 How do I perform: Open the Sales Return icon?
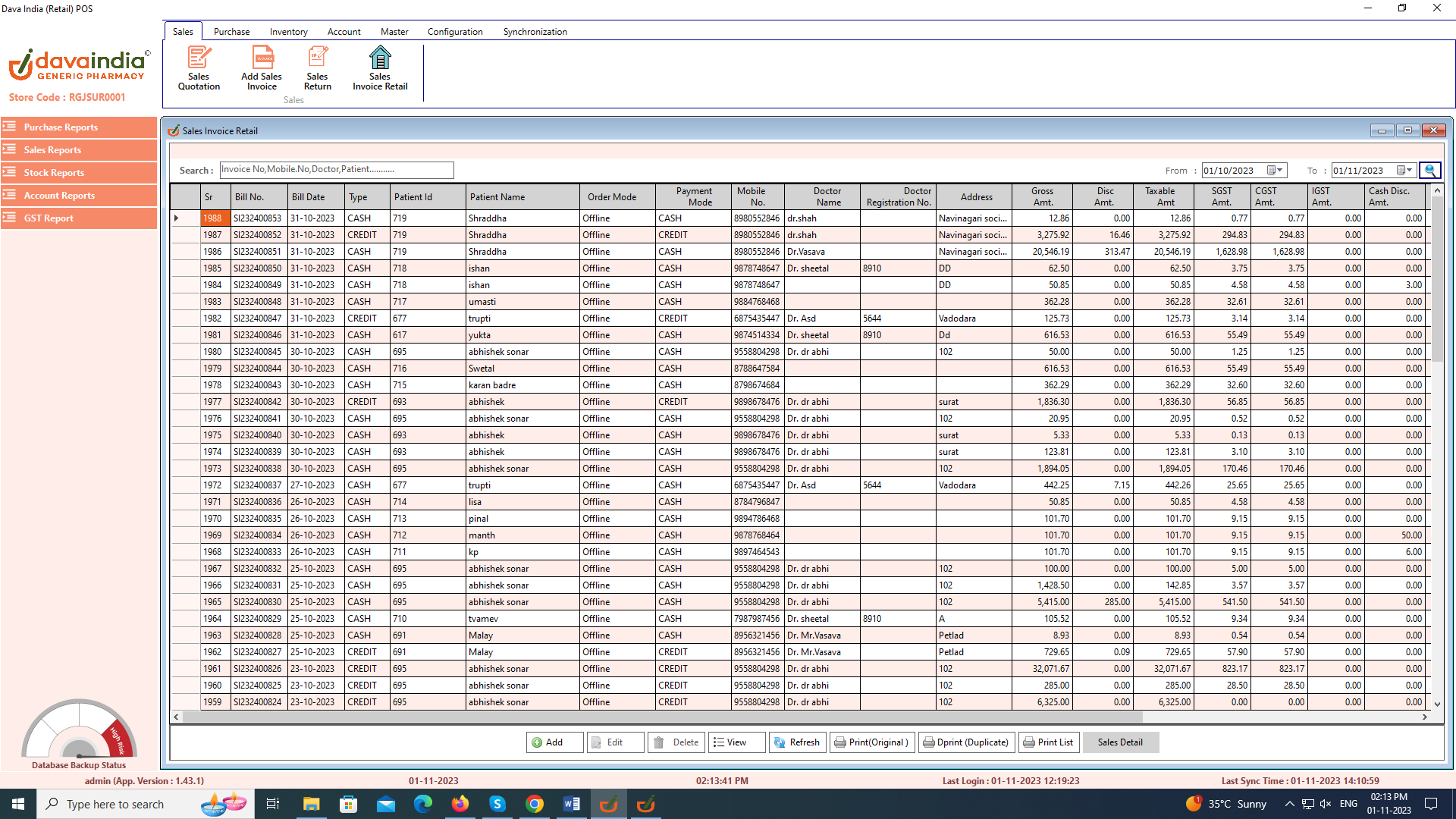coord(318,67)
